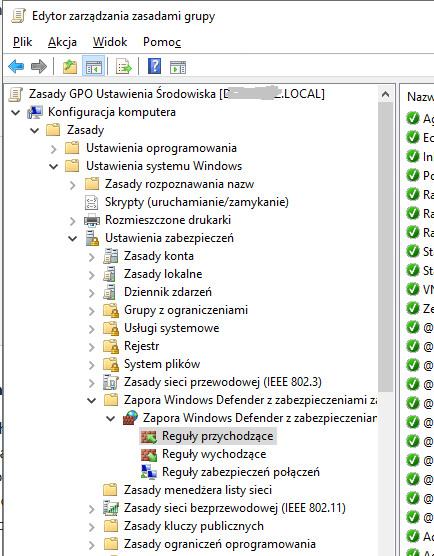Toggle the Show/Hide Console Tree icon
Viewport: 434px width, 556px height.
click(94, 66)
